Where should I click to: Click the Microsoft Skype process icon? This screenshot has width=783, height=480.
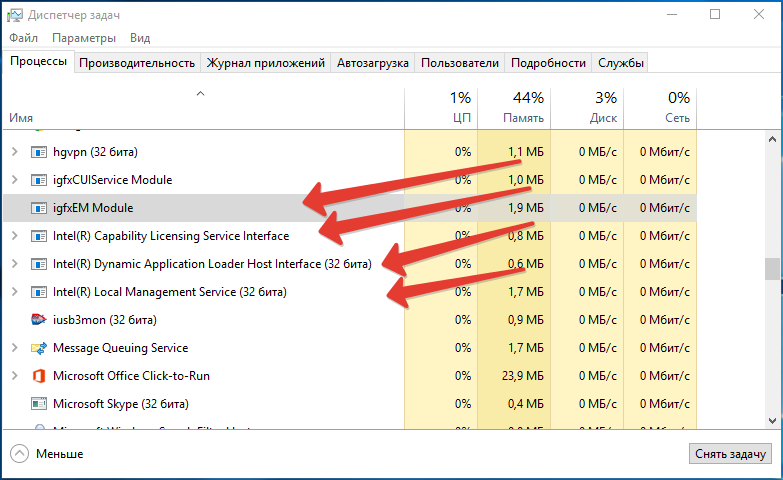pos(38,404)
